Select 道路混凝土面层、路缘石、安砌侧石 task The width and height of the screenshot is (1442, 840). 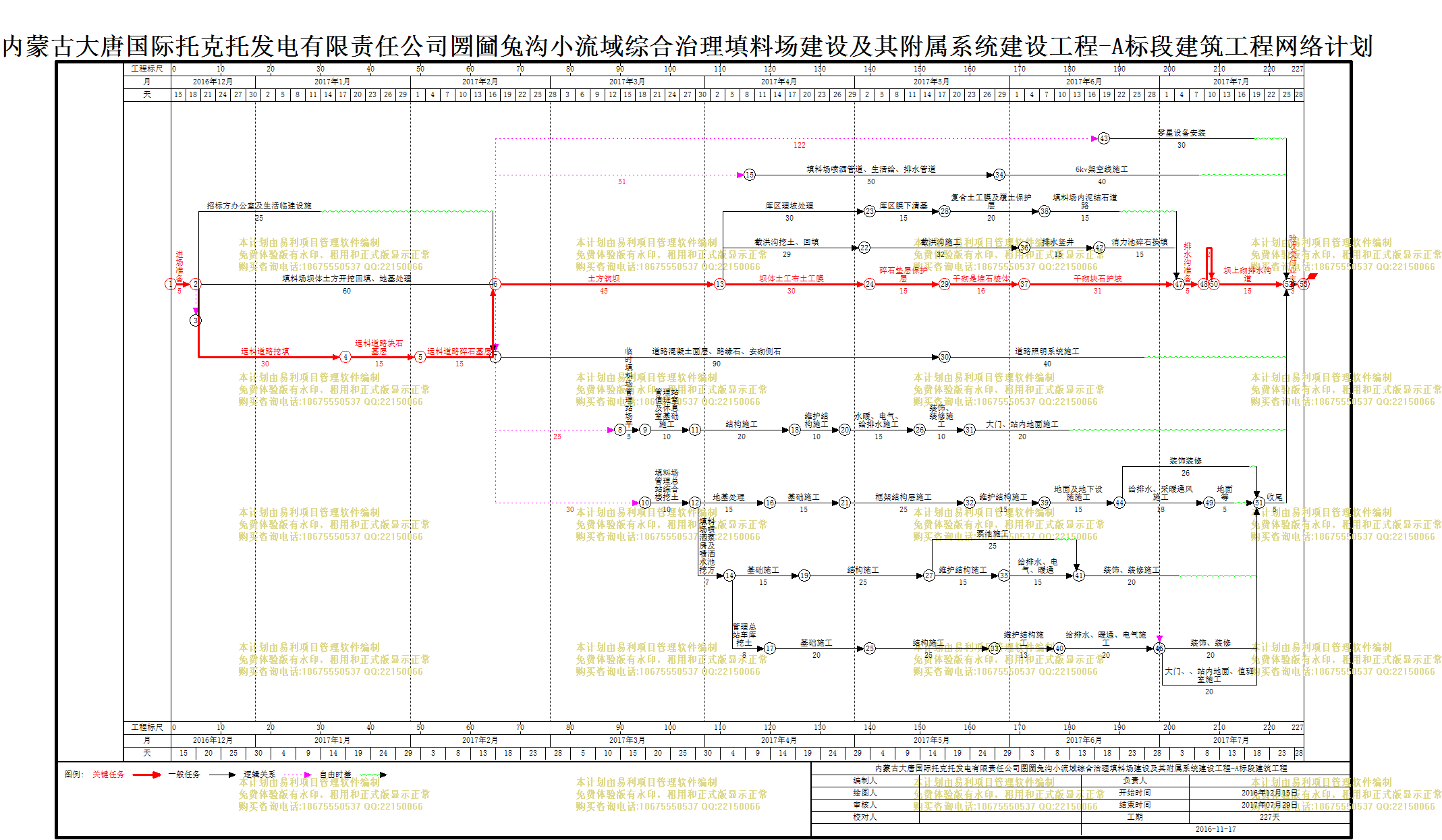point(716,352)
